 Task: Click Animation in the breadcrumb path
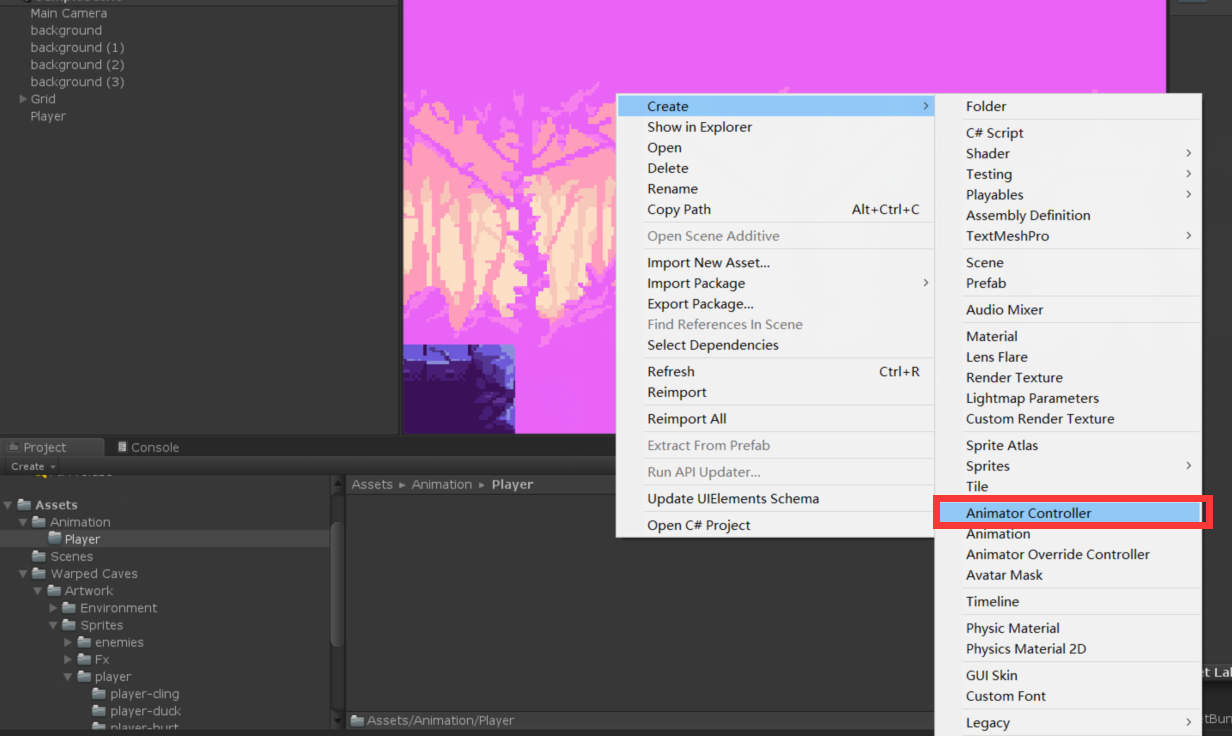pos(441,484)
